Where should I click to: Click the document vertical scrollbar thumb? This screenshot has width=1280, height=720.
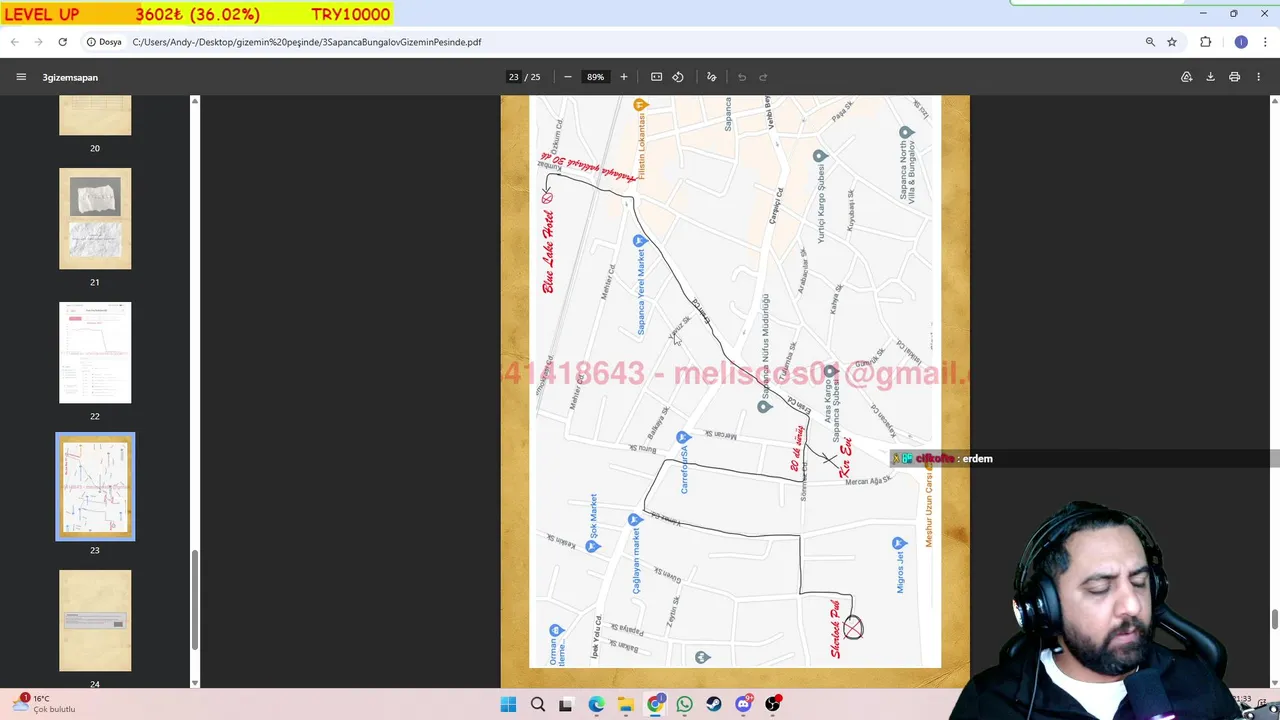pyautogui.click(x=1274, y=619)
